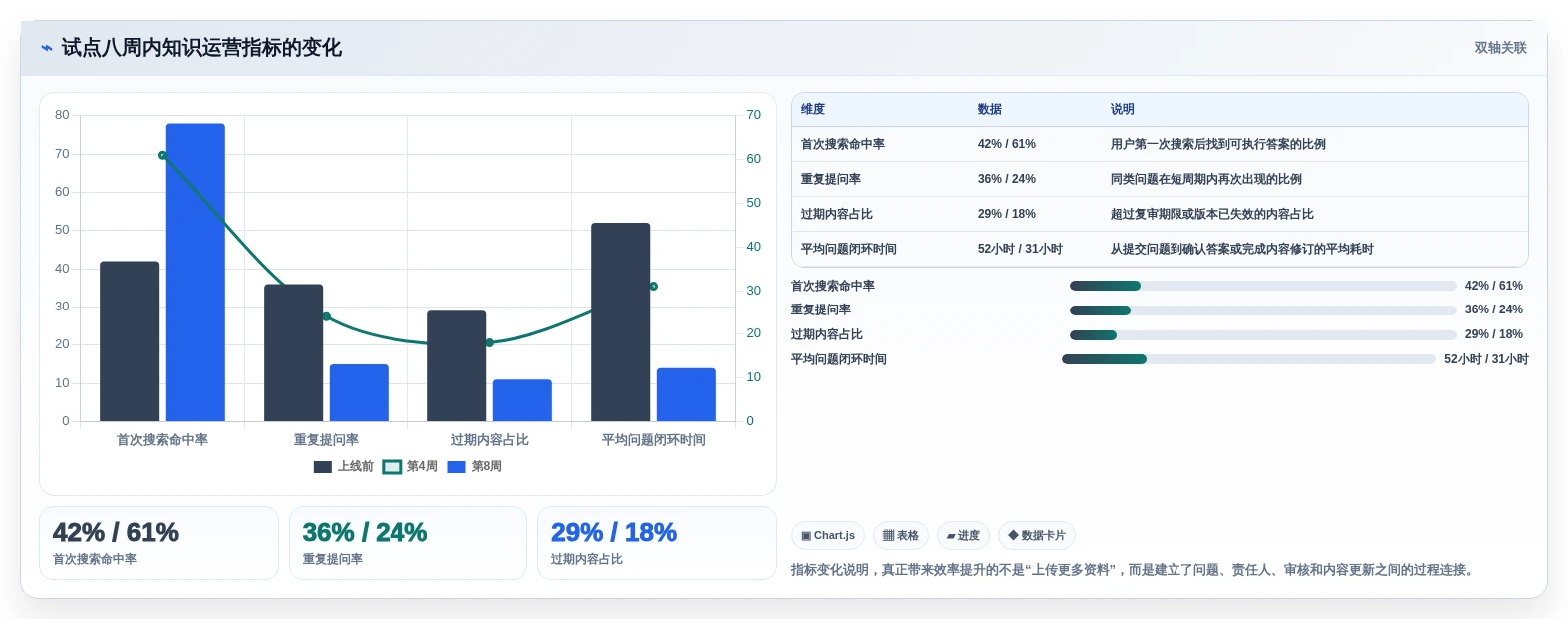The height and width of the screenshot is (619, 1568).
Task: Open the 29% / 18% 过期内容占比 card
Action: [x=657, y=543]
